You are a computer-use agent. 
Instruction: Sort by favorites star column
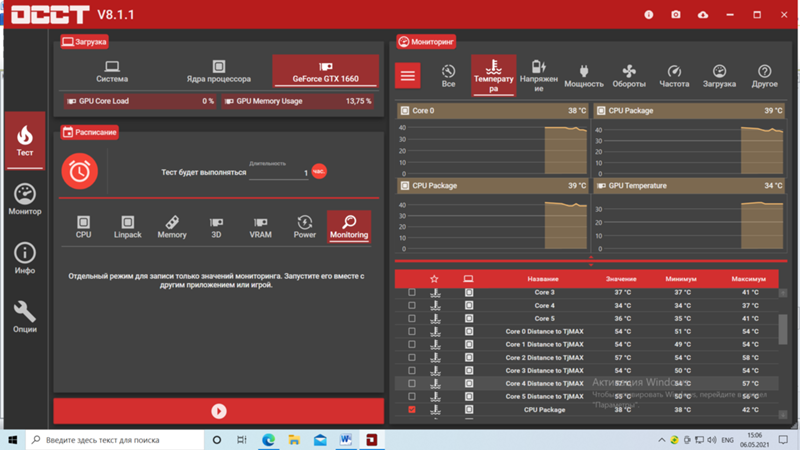pos(434,279)
